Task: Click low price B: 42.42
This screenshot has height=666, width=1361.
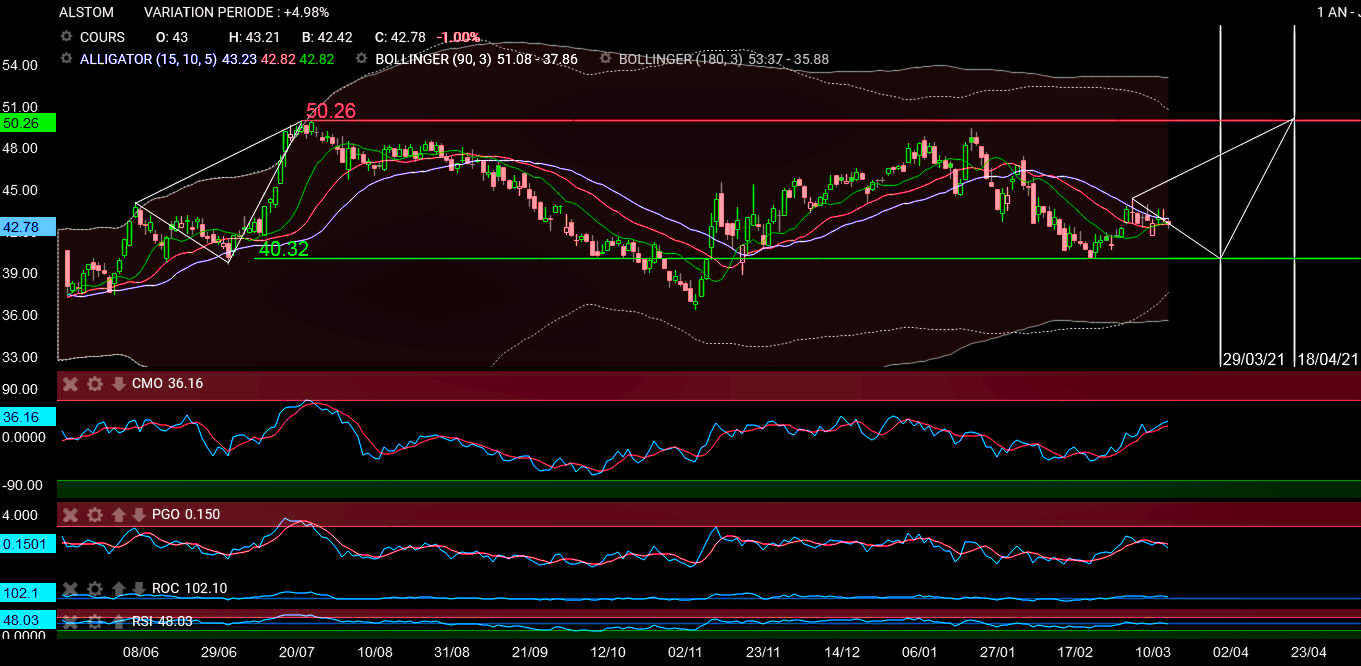Action: (x=326, y=37)
